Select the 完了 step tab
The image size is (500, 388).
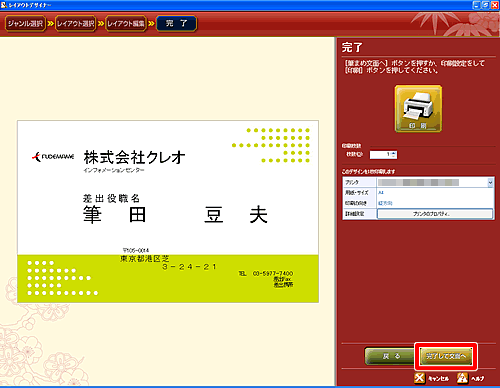point(176,24)
